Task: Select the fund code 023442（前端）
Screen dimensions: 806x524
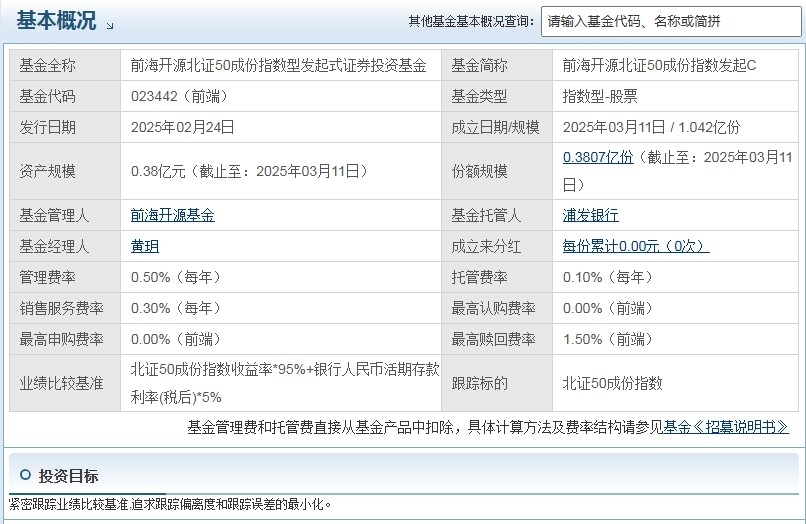Action: (179, 96)
